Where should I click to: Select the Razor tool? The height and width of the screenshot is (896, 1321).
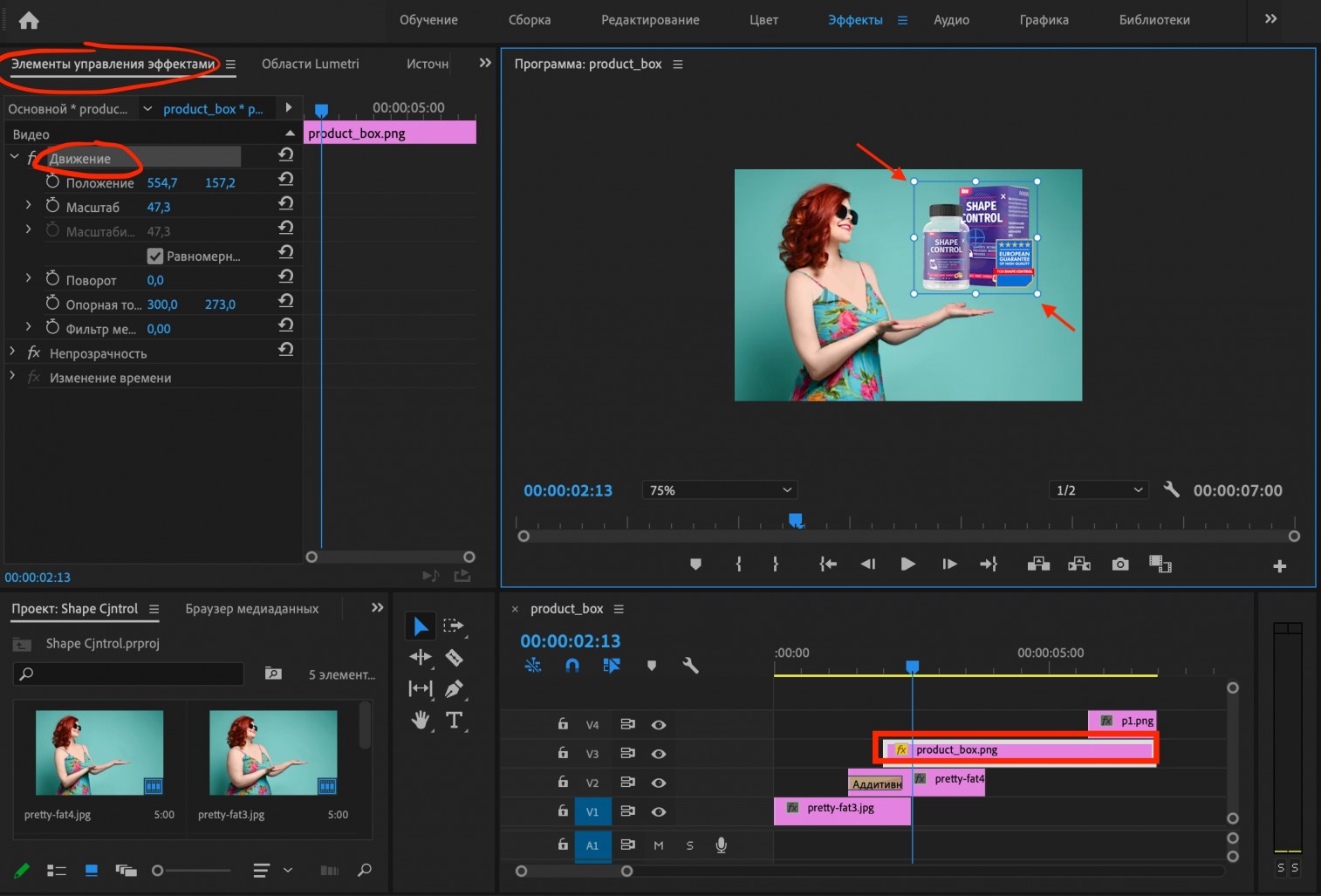click(x=454, y=657)
